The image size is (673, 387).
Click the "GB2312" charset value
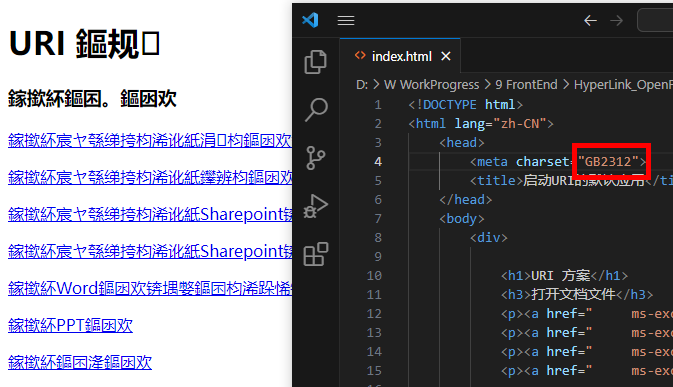pyautogui.click(x=608, y=162)
